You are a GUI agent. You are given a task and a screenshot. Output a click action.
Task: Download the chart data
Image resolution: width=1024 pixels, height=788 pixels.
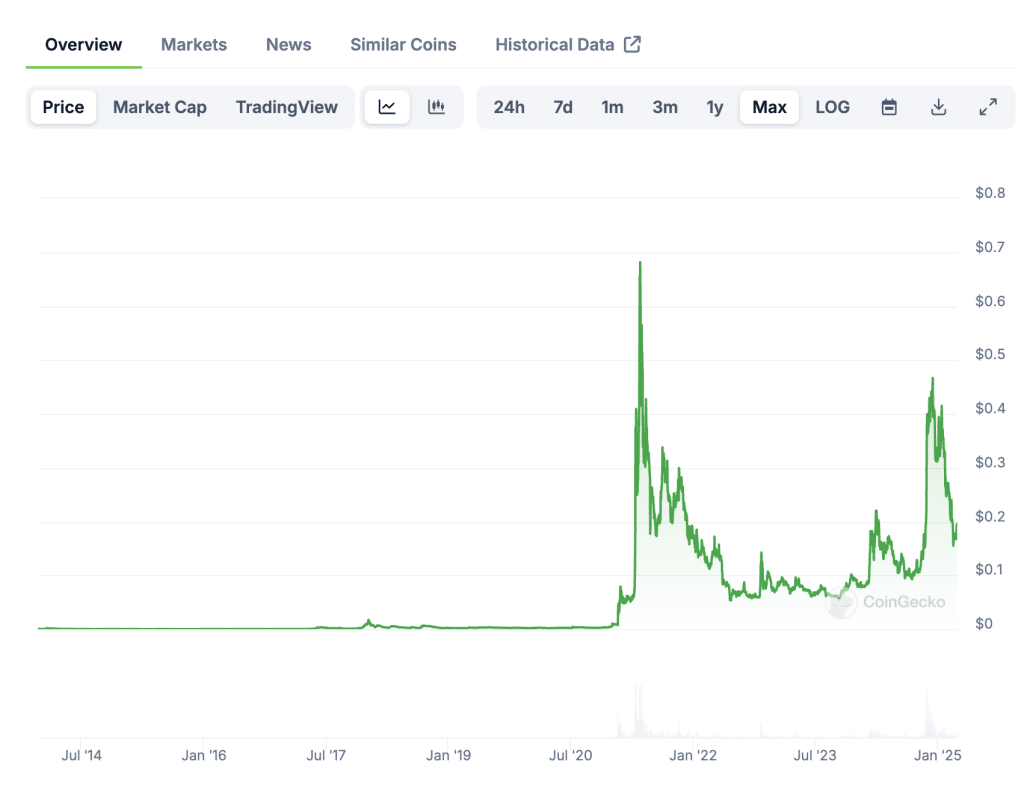click(x=938, y=107)
